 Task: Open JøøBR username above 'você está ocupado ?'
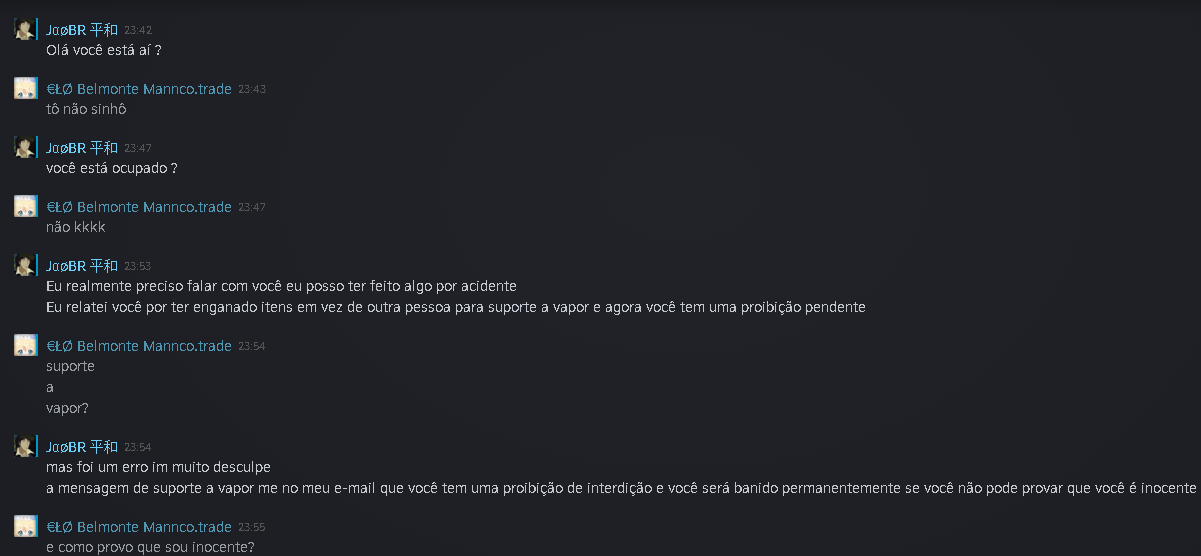(82, 148)
